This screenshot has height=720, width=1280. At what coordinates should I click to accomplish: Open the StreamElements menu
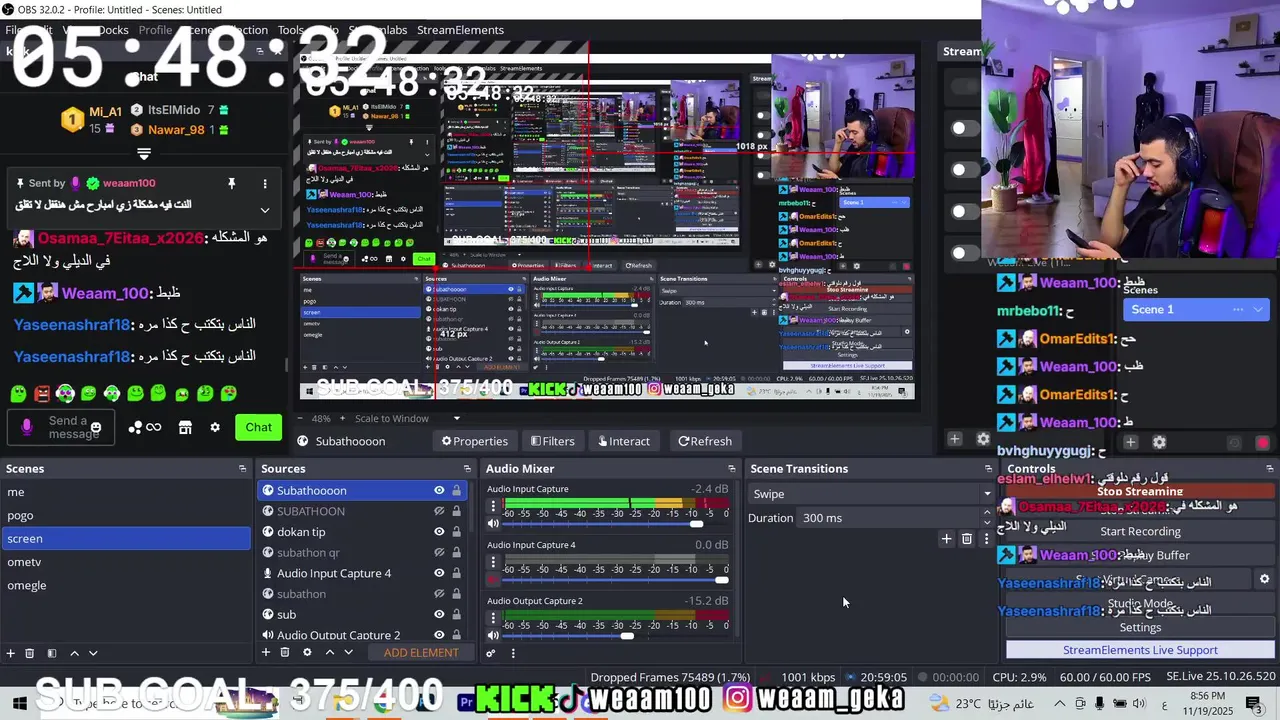click(460, 30)
